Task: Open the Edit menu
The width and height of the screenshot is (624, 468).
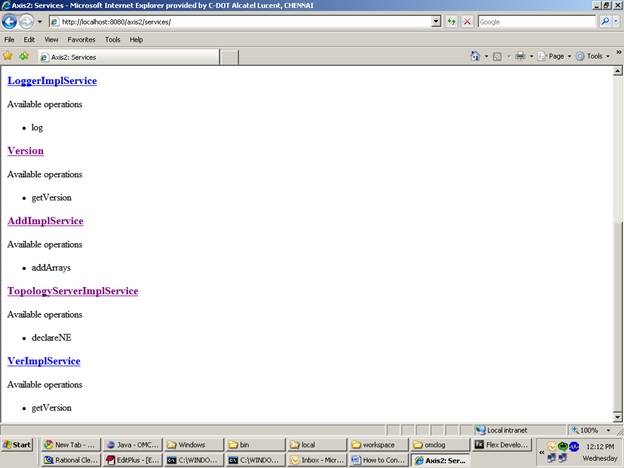Action: point(29,39)
